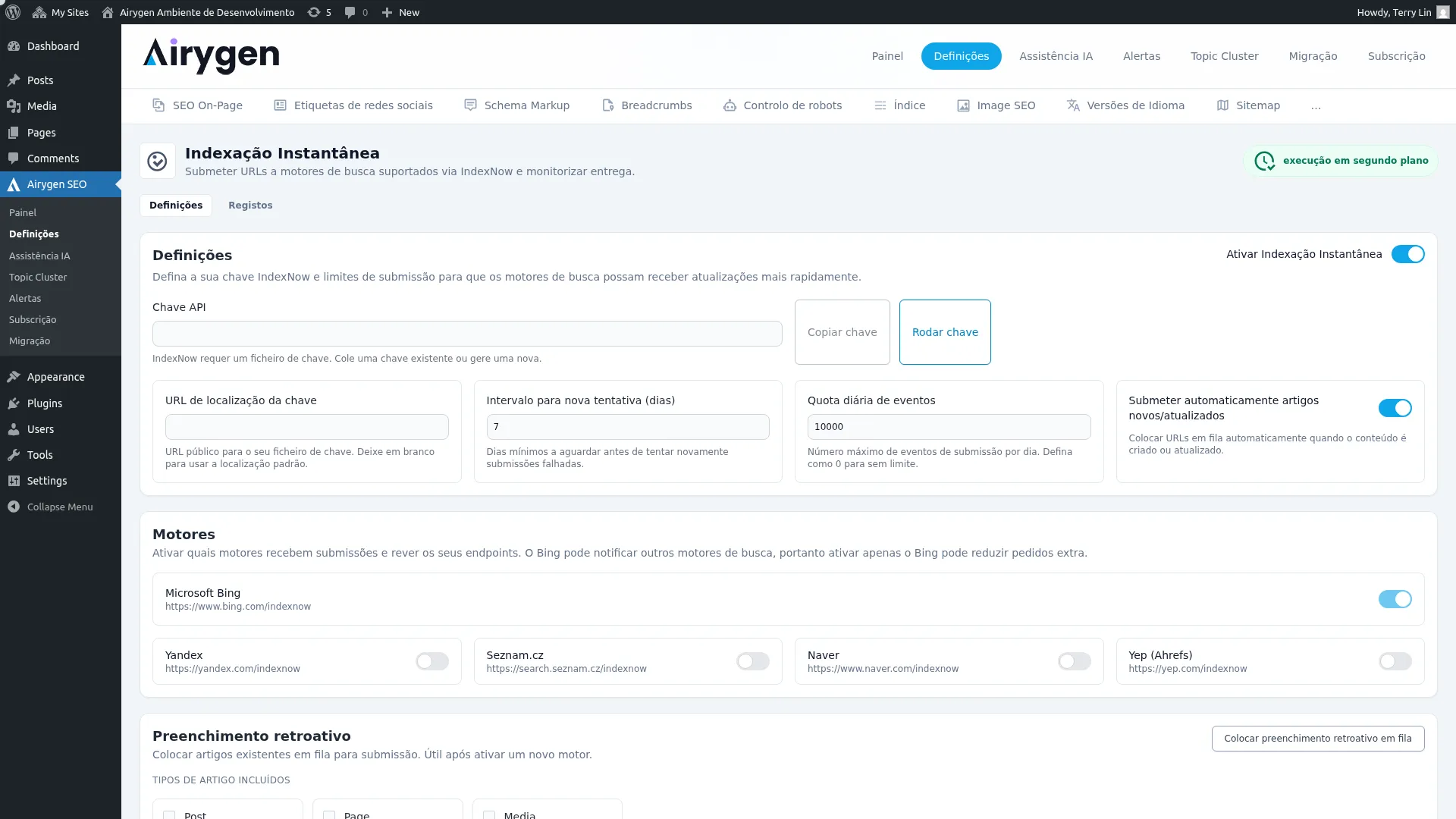
Task: Click the Sitemap map icon
Action: coord(1222,105)
